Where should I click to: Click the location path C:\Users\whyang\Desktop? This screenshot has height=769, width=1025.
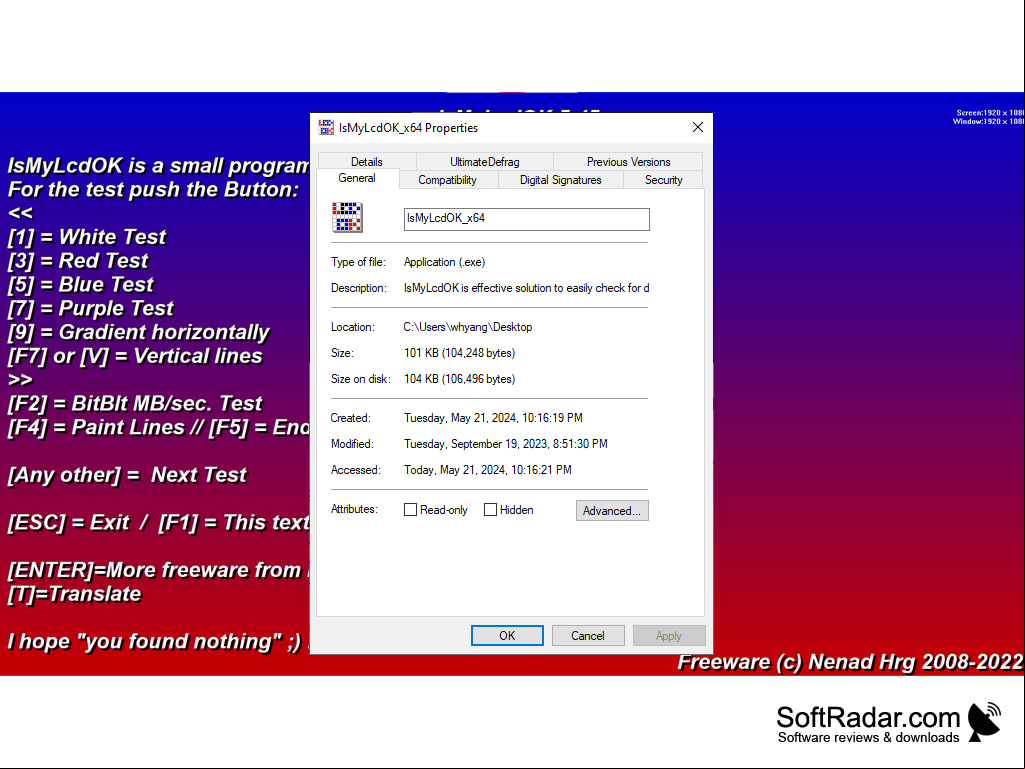click(x=468, y=327)
